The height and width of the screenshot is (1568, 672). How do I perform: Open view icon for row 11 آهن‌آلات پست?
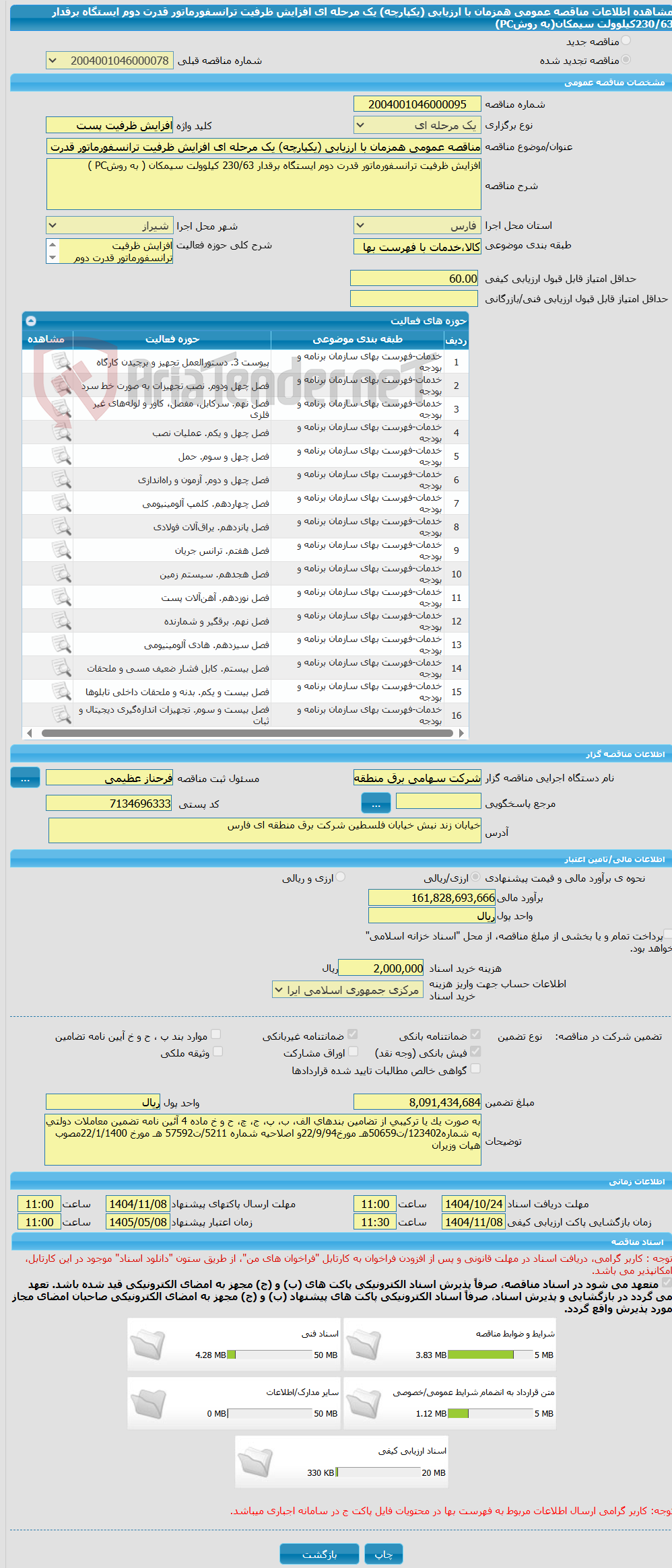[61, 598]
